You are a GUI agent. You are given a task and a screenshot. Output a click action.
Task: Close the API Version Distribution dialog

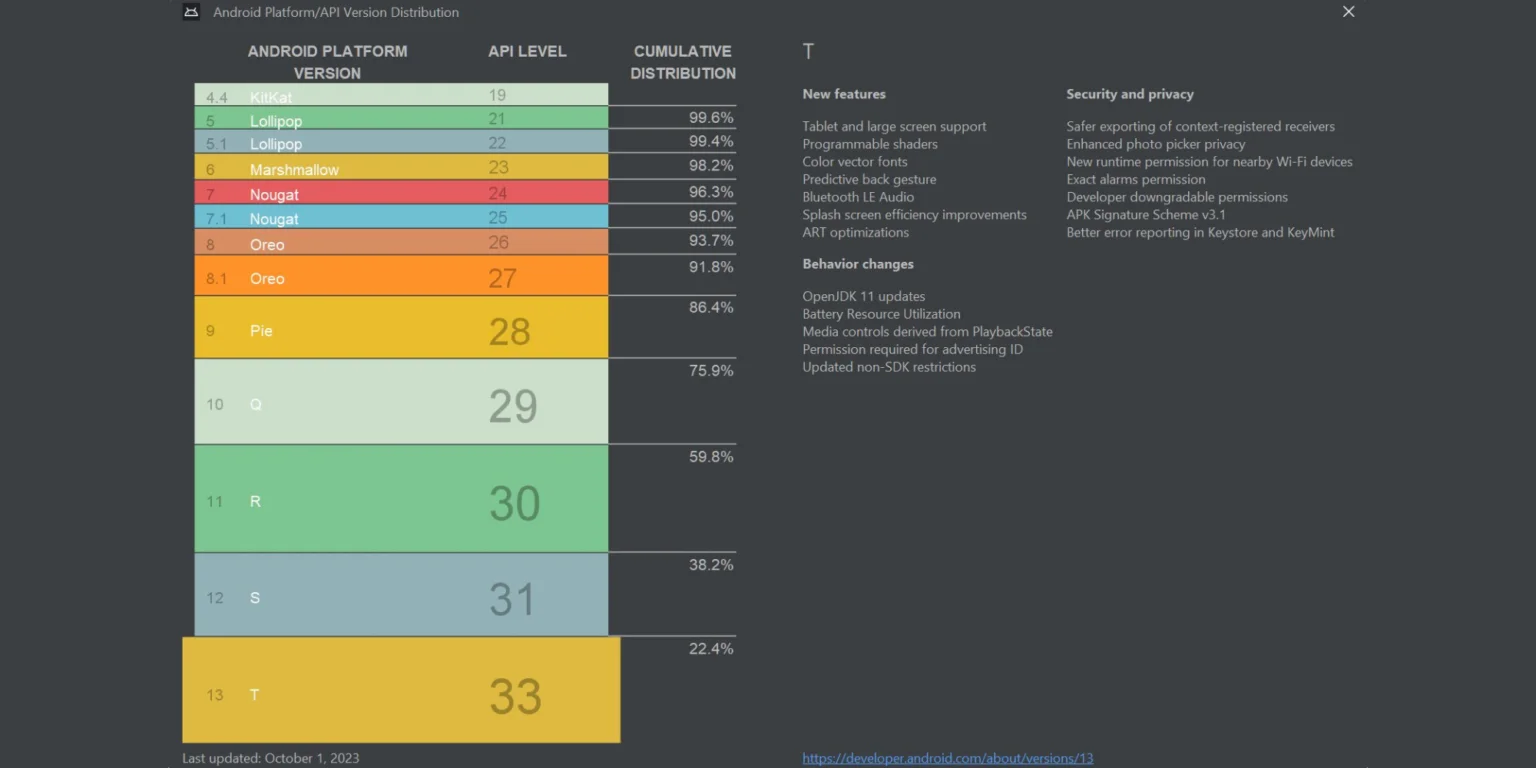point(1348,12)
